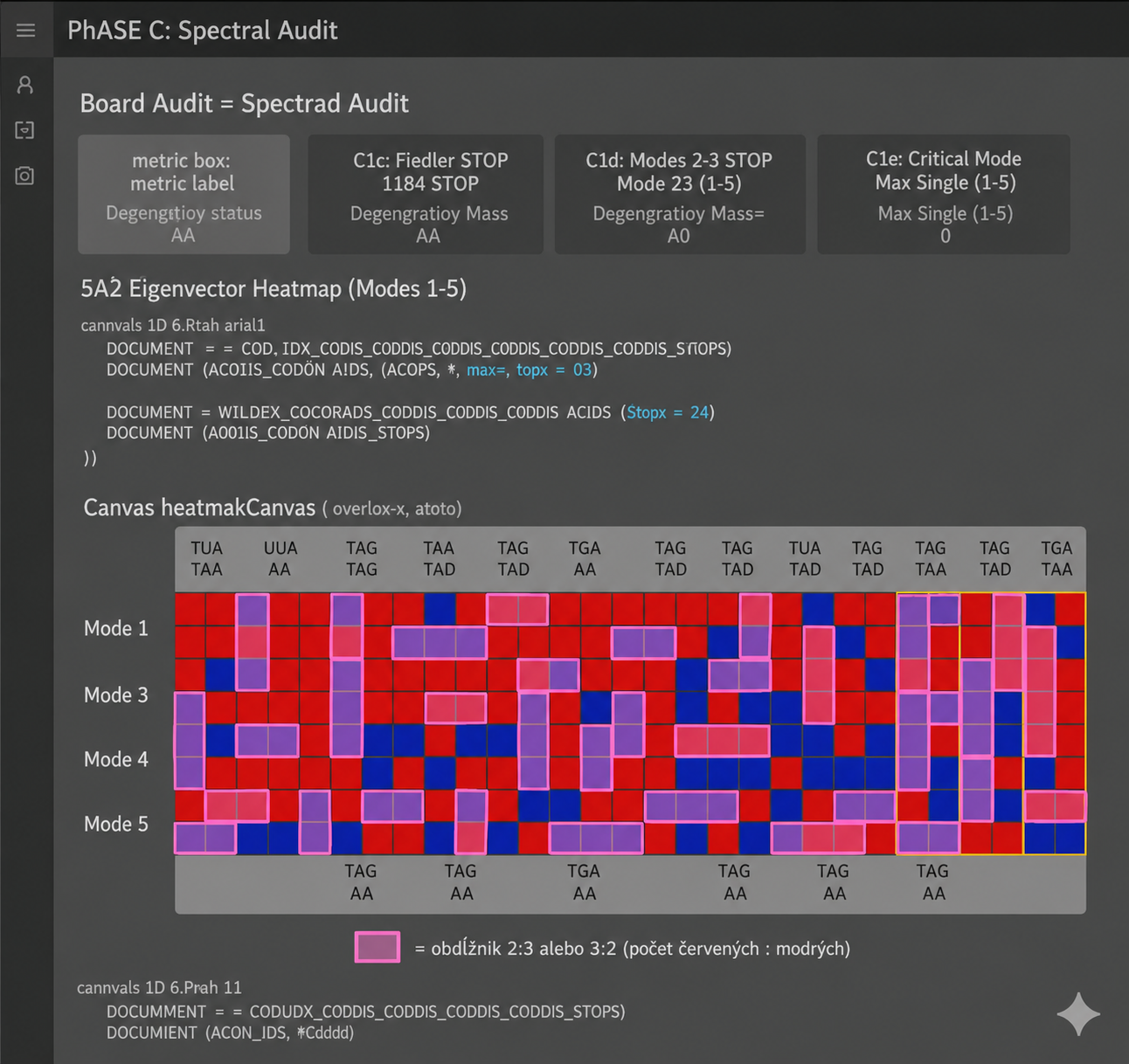
Task: Click the blue 'Stopx = 24' code value
Action: 668,412
